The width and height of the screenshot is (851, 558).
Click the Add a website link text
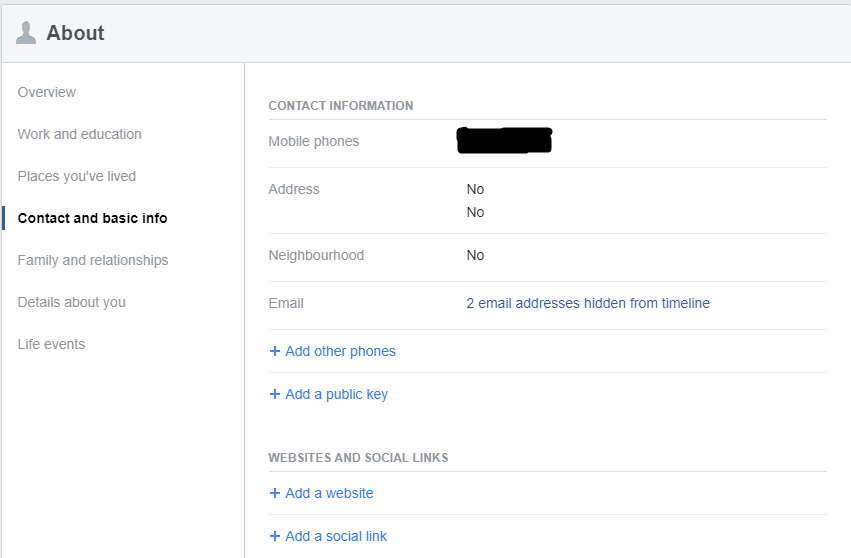(x=329, y=493)
